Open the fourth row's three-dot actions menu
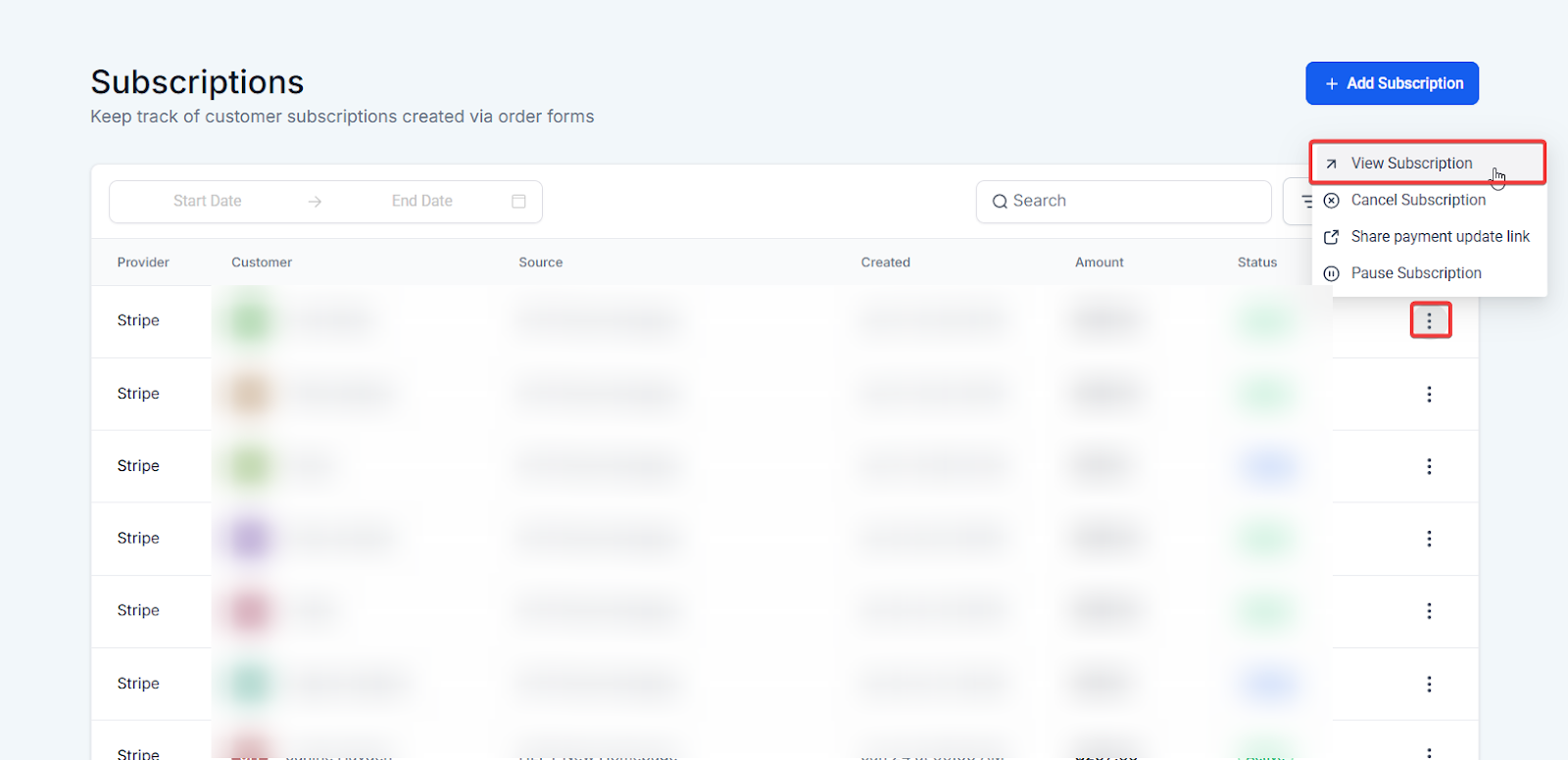Viewport: 1568px width, 760px height. [x=1429, y=539]
